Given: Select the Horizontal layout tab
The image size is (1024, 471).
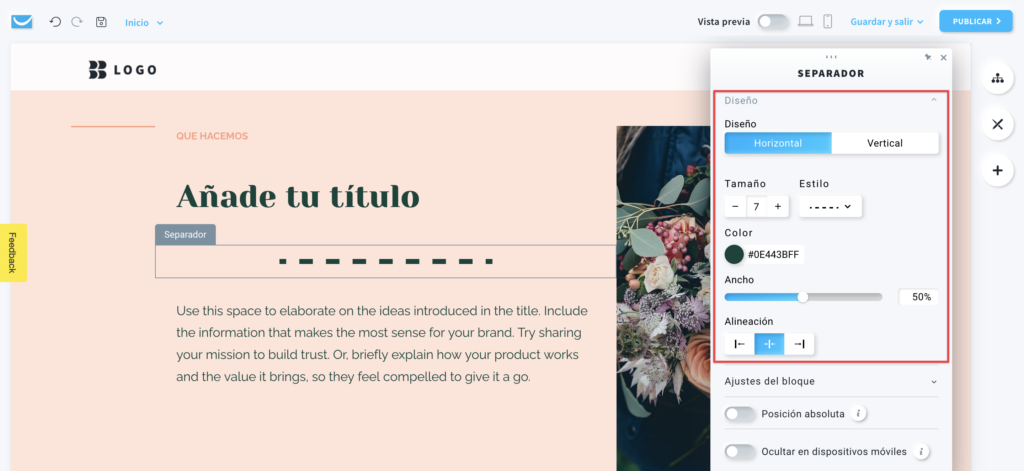Looking at the screenshot, I should [x=778, y=143].
